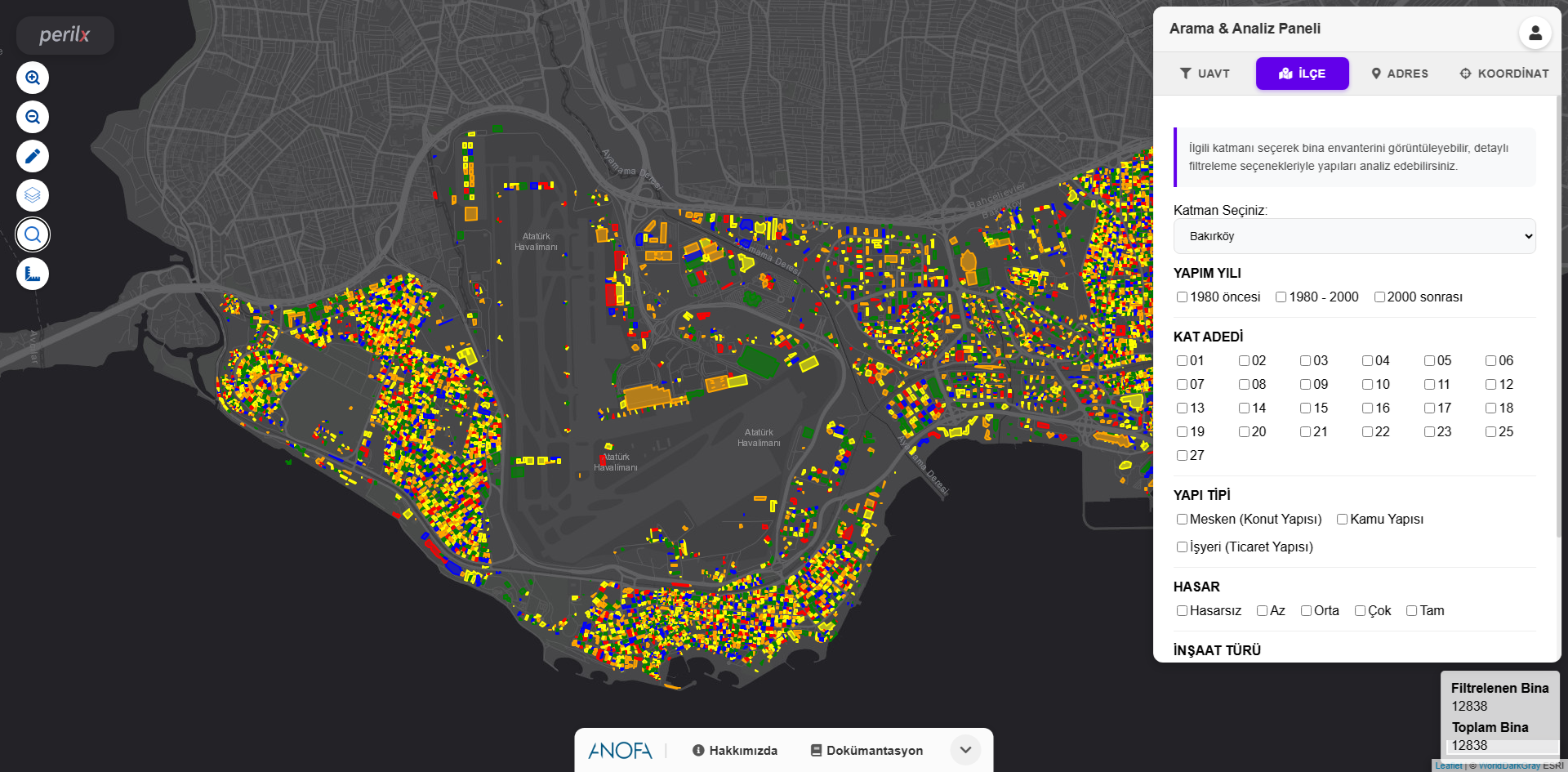1568x772 pixels.
Task: Select the pencil draw tool
Action: pos(33,156)
